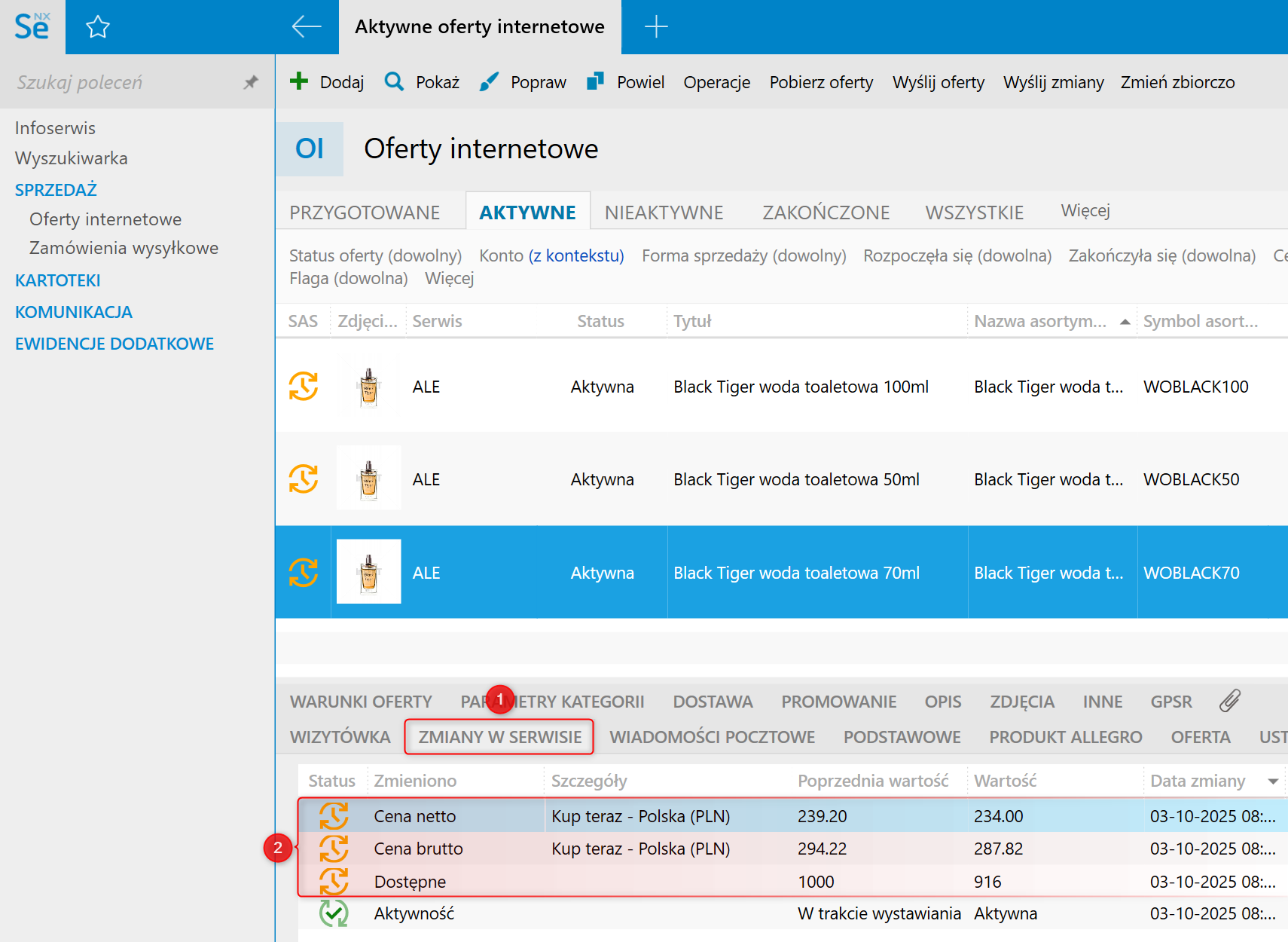This screenshot has width=1288, height=942.
Task: Click Wyślij oferty in the toolbar
Action: coord(939,82)
